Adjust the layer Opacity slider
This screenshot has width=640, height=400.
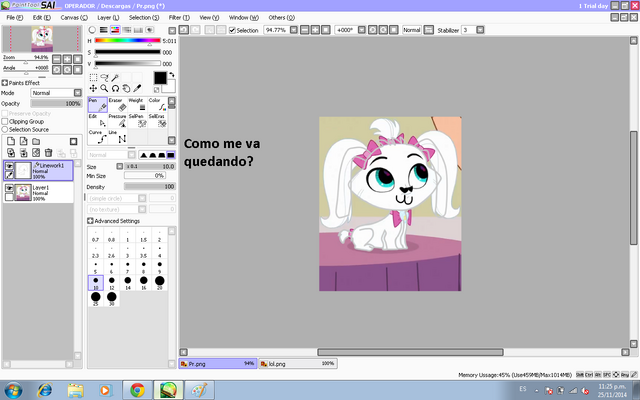point(56,104)
